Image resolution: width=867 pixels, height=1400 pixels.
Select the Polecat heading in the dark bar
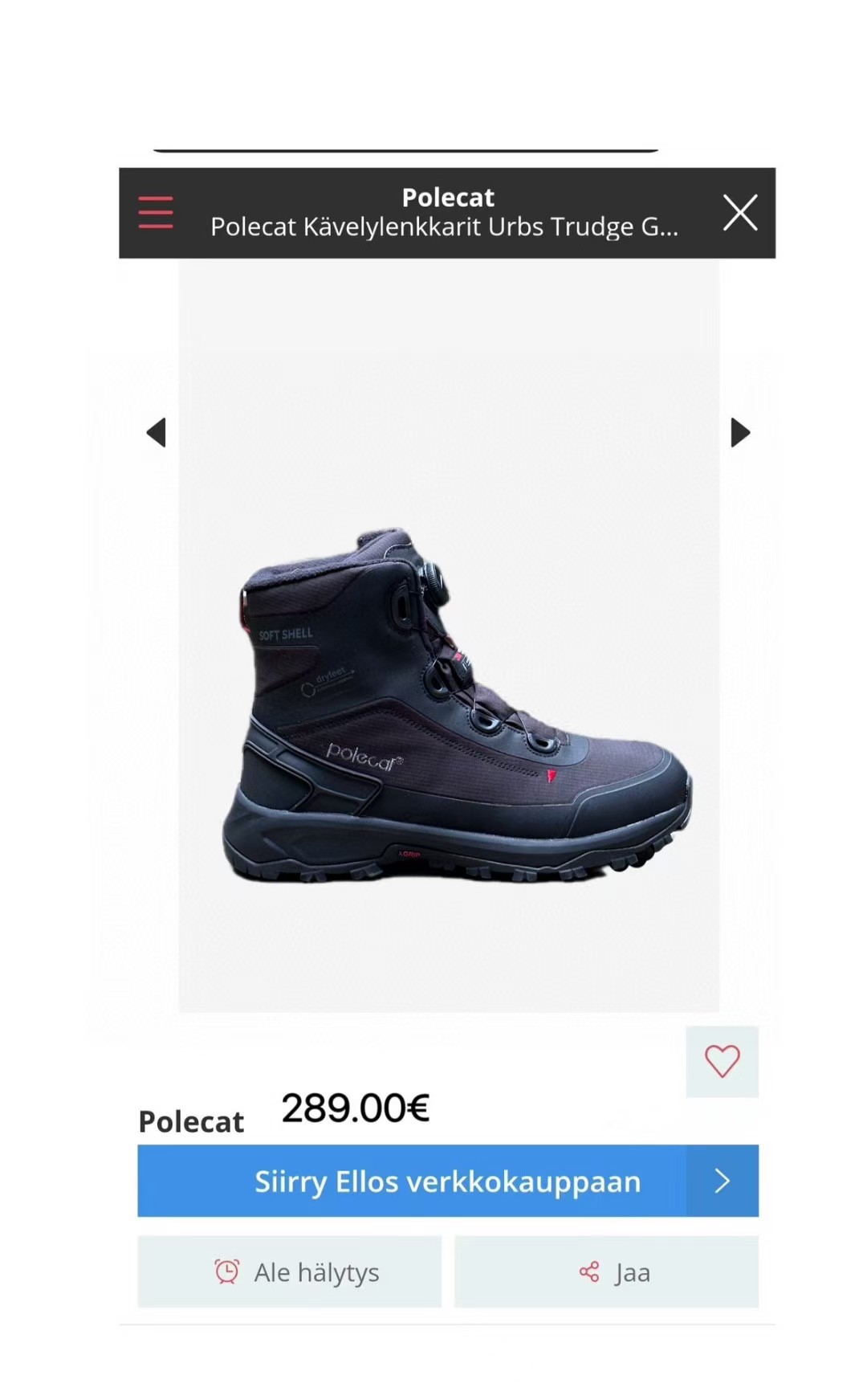pos(448,198)
